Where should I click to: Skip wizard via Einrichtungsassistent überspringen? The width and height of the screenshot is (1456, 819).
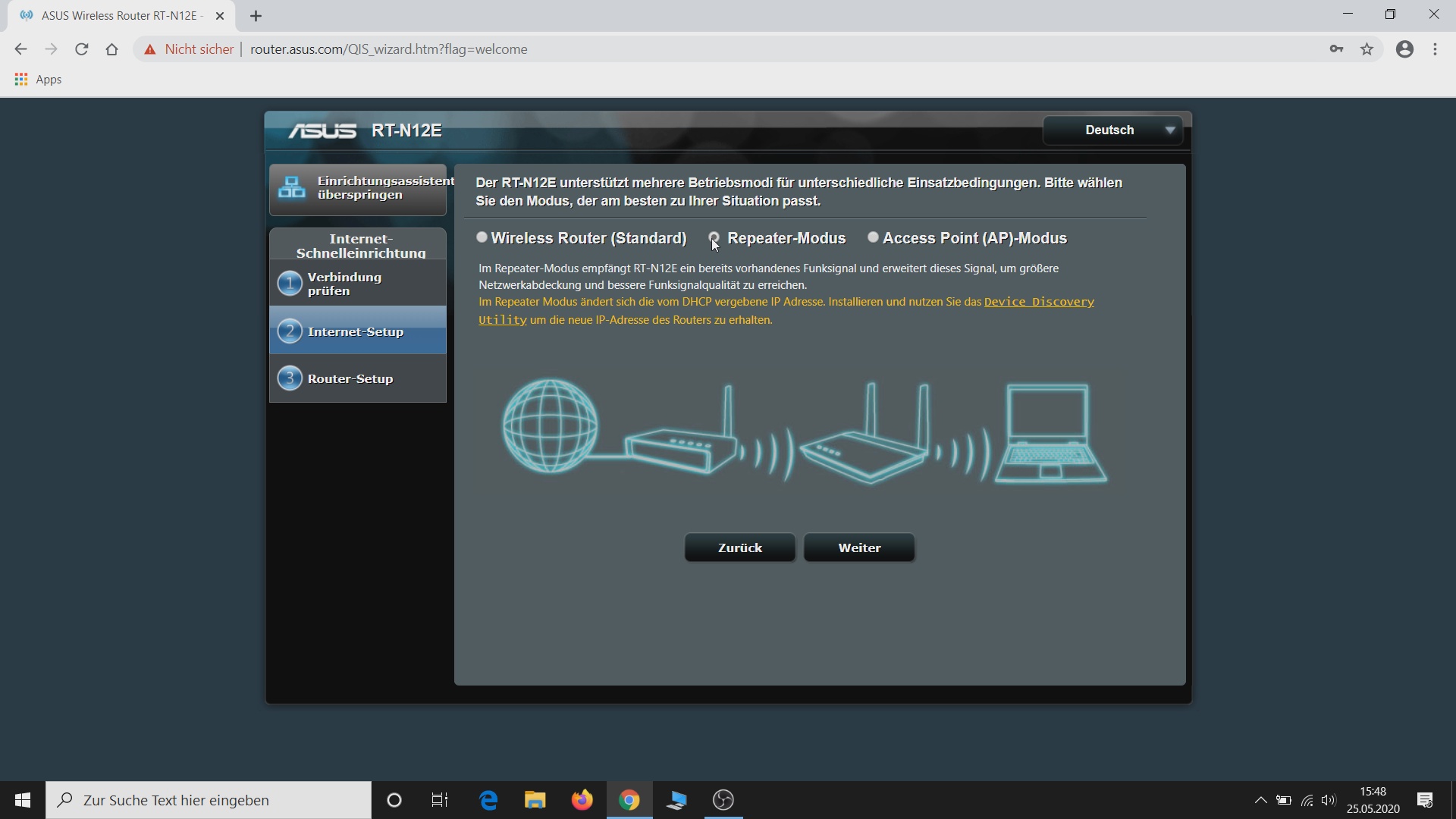pos(358,189)
